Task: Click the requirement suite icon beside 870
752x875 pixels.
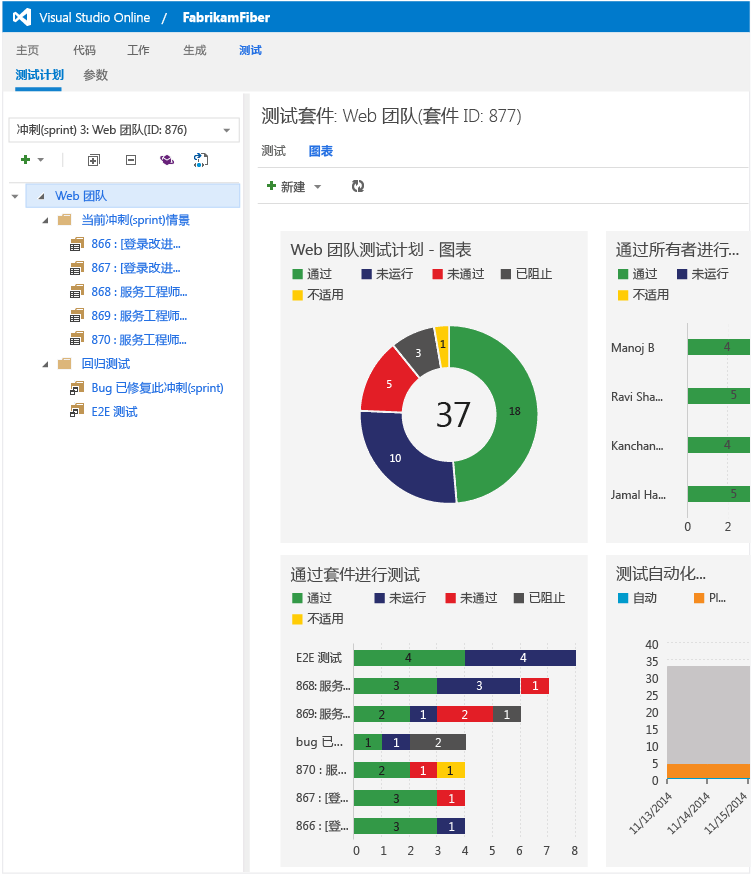Action: 77,340
